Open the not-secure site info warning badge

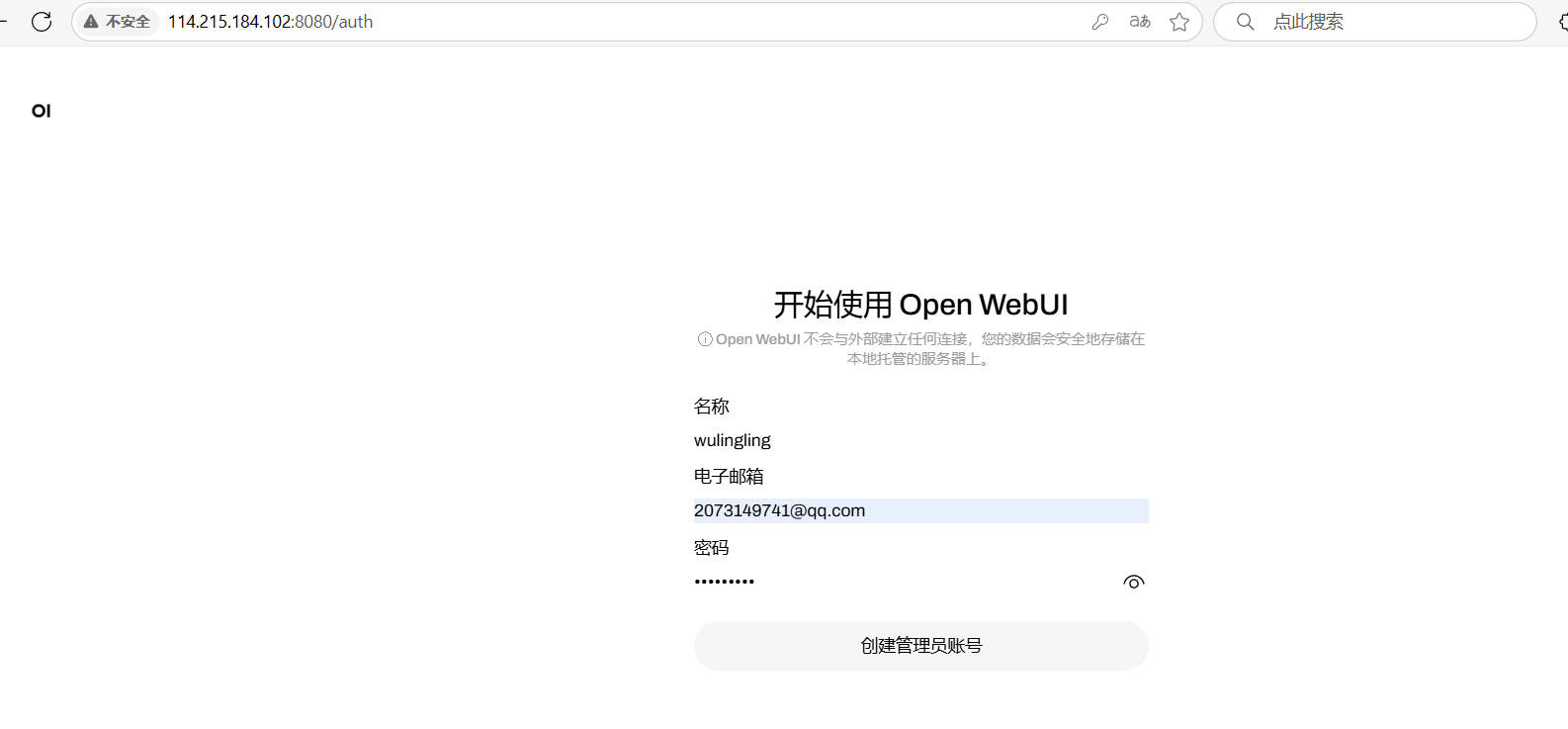(118, 22)
